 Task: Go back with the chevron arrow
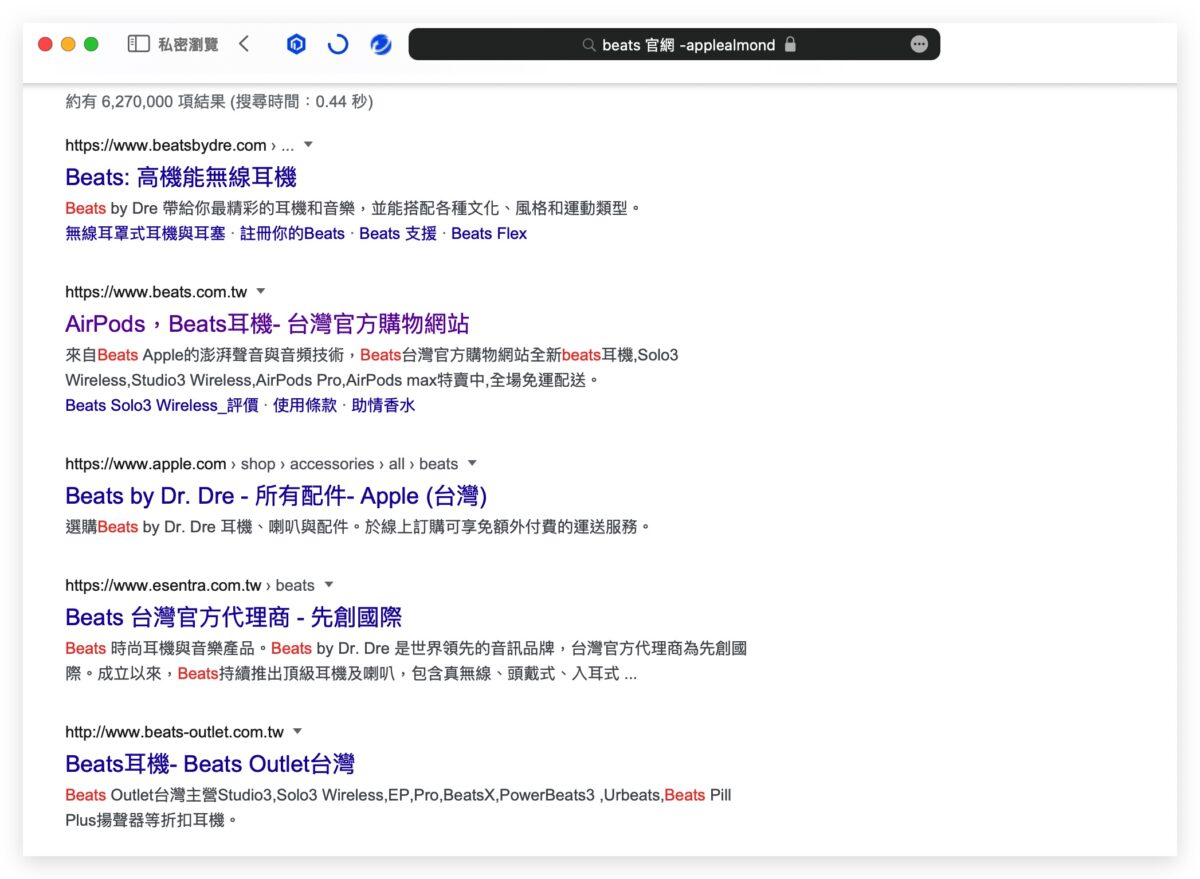[x=244, y=44]
